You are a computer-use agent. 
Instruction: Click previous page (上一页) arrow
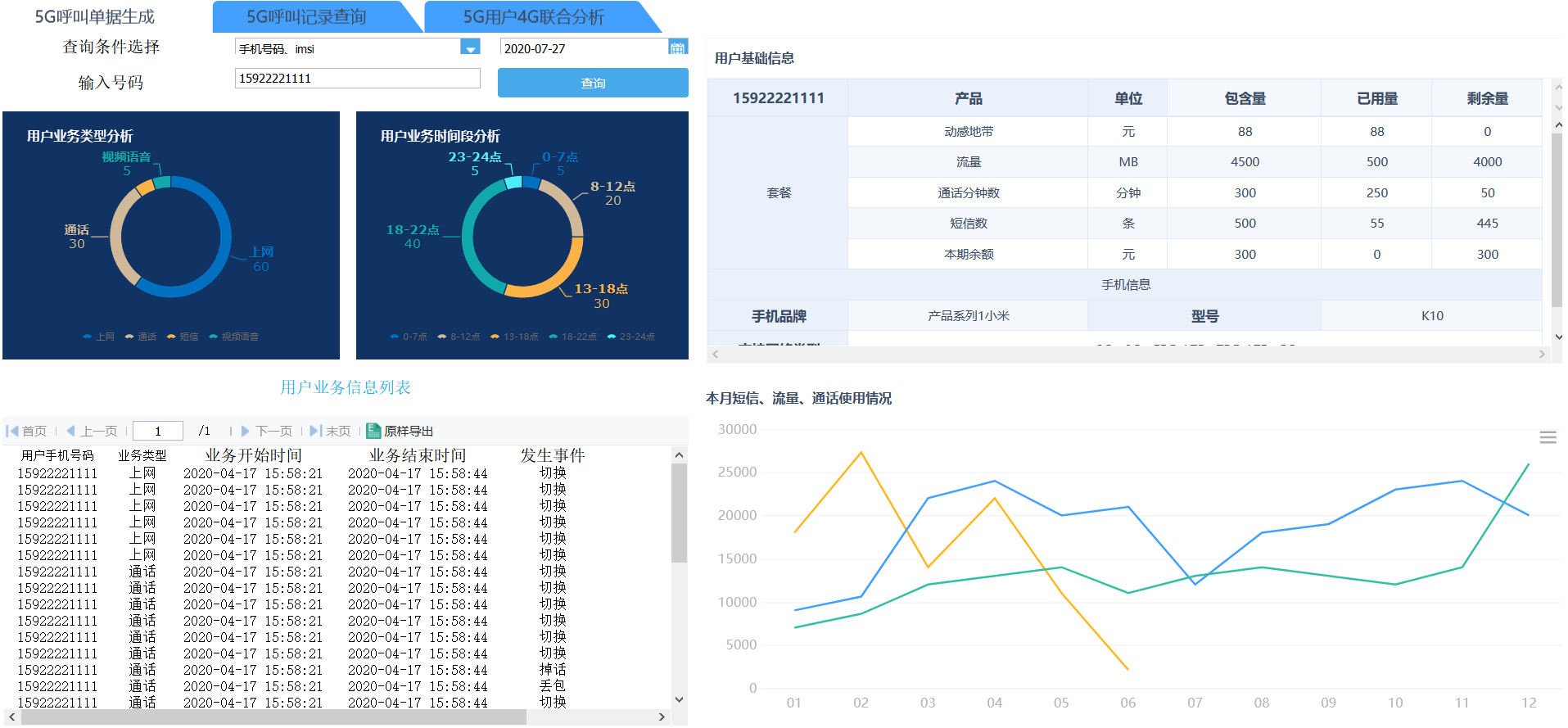(70, 431)
